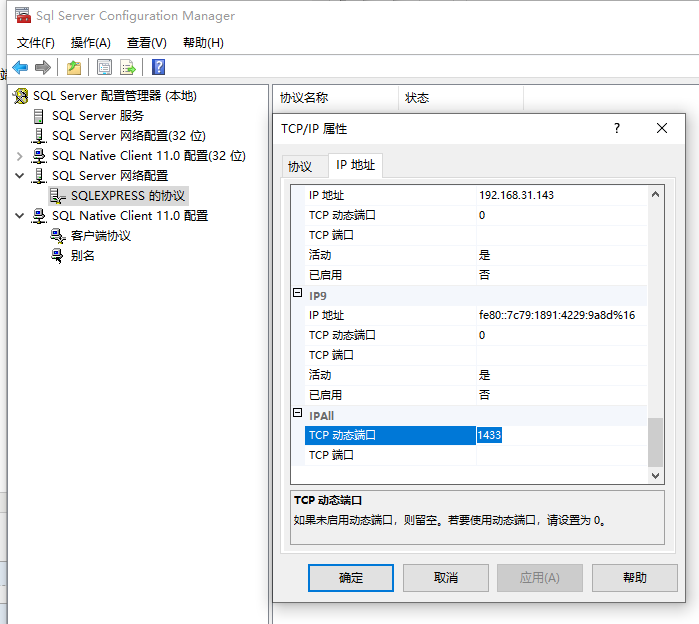This screenshot has height=624, width=699.
Task: Select 别名 tree item
Action: click(82, 256)
